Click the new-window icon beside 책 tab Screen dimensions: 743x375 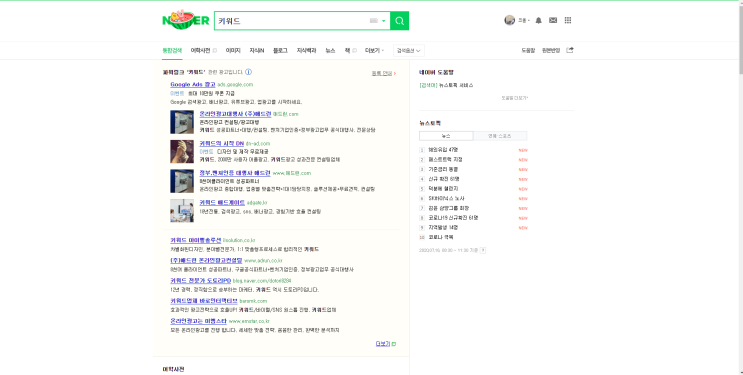354,50
